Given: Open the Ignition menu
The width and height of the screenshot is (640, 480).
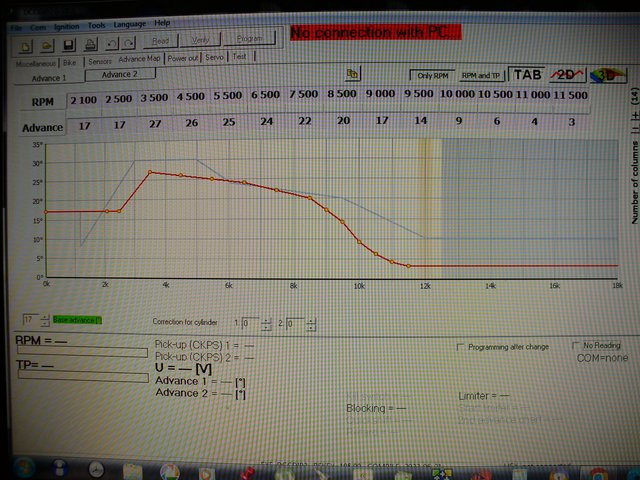Looking at the screenshot, I should pos(67,27).
